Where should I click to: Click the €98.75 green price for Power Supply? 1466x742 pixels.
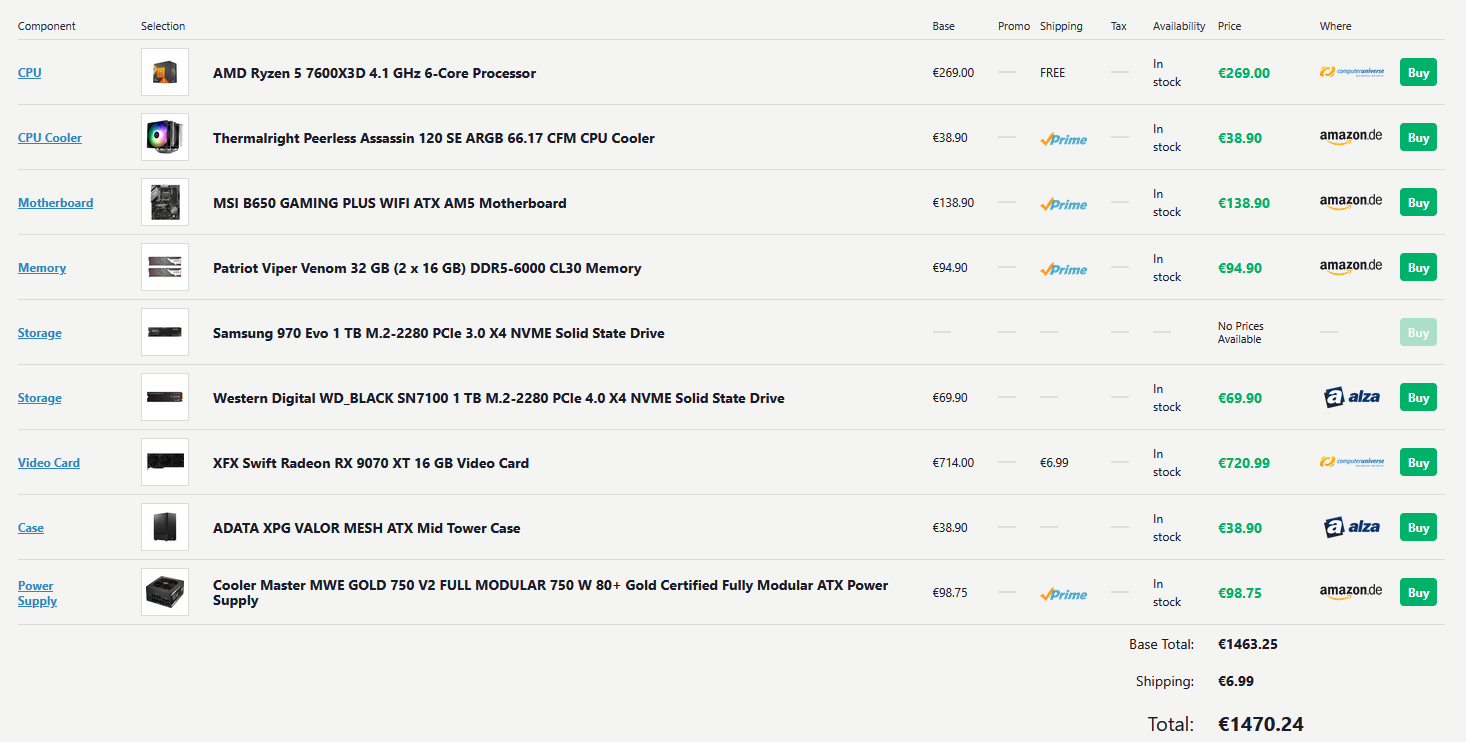[x=1240, y=593]
